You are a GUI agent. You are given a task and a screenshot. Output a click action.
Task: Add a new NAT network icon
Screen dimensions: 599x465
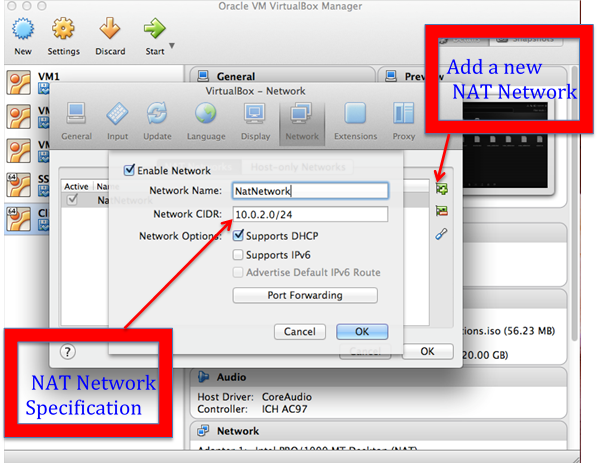[442, 189]
